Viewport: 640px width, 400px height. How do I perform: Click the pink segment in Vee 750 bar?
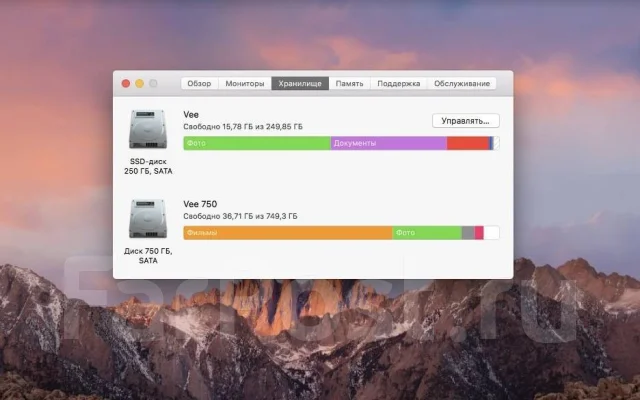pyautogui.click(x=479, y=233)
